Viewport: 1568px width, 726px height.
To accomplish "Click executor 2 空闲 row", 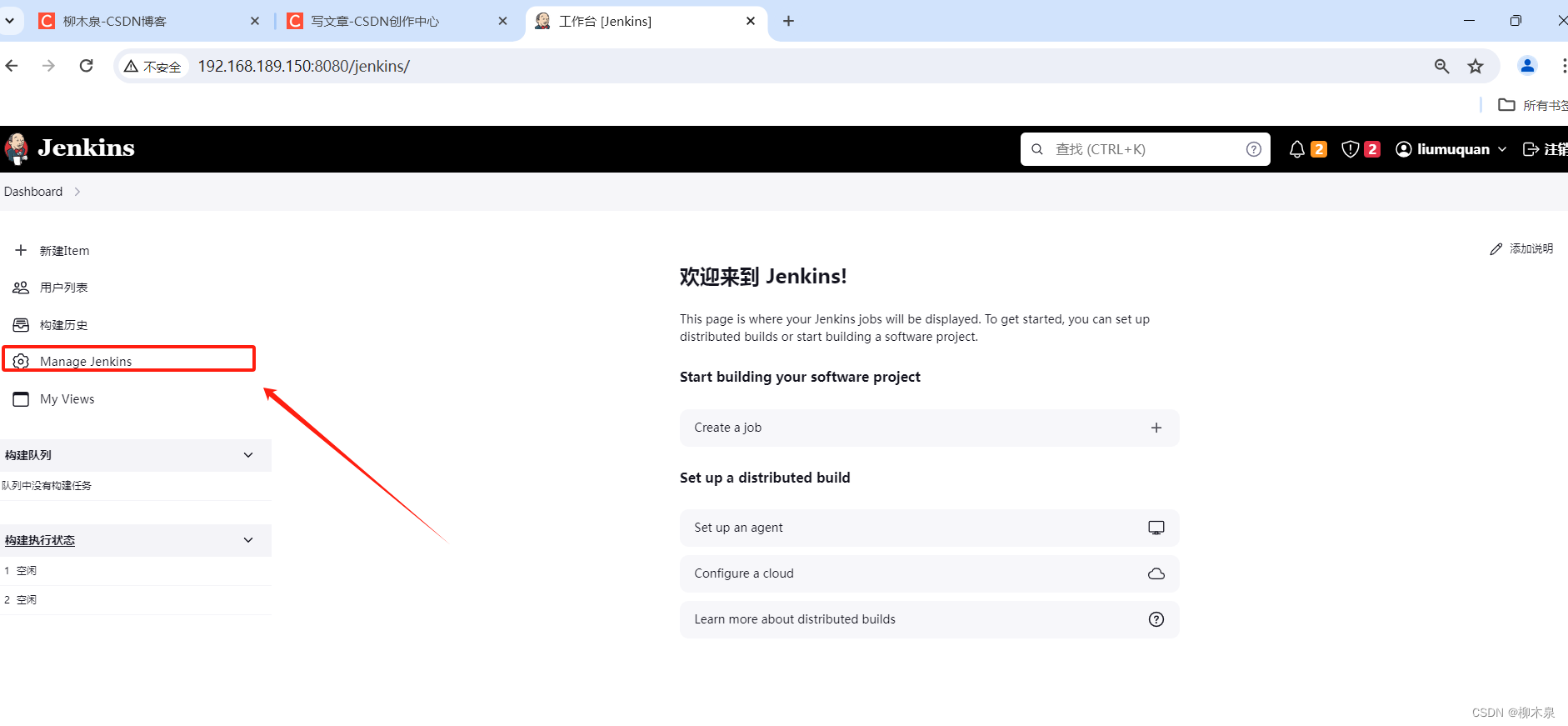I will (136, 600).
